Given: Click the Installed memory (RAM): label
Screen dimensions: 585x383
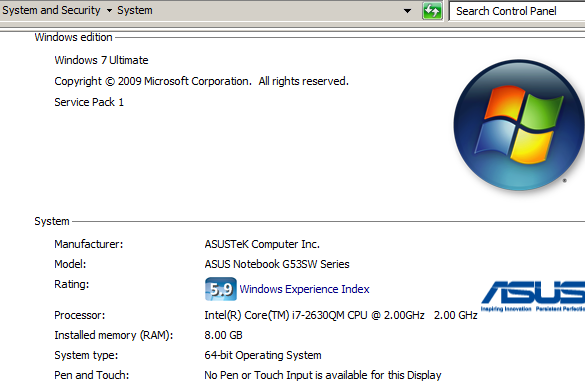Looking at the screenshot, I should point(114,335).
